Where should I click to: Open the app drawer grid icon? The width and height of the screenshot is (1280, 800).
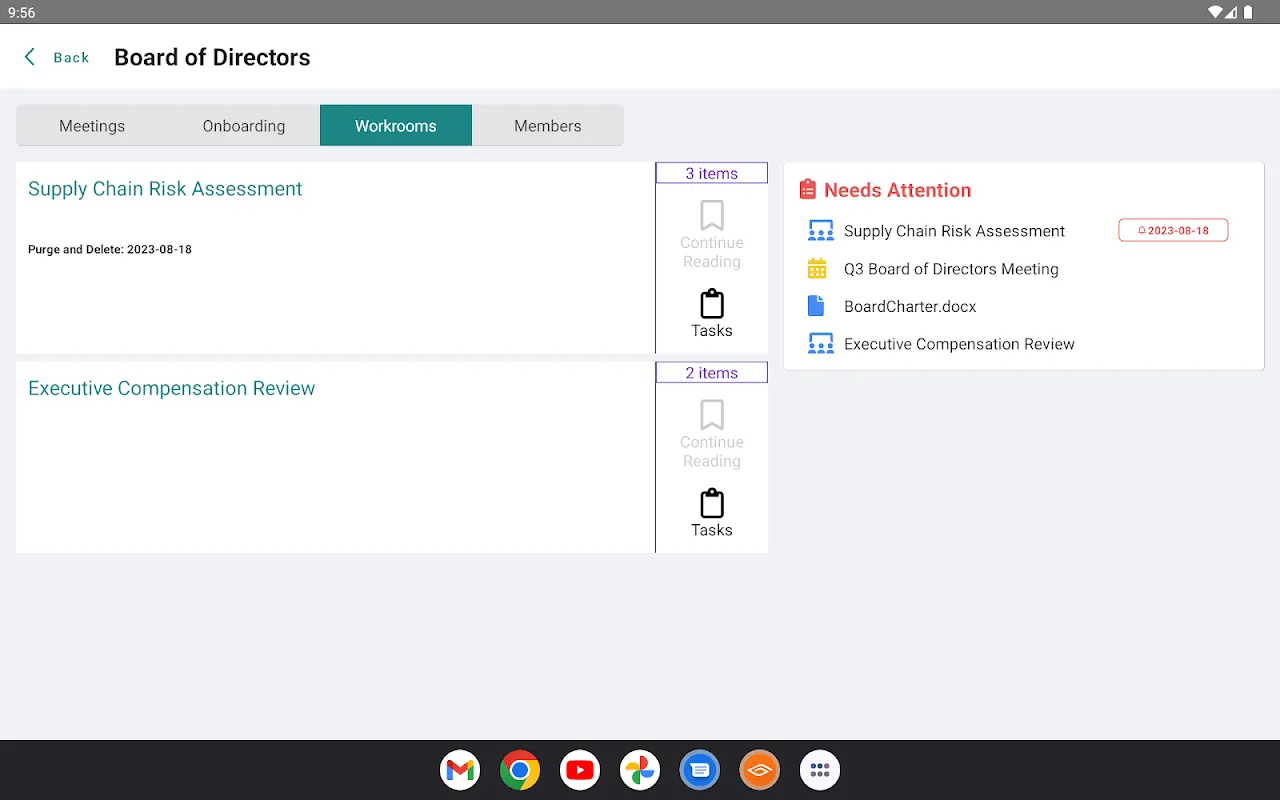(x=820, y=770)
